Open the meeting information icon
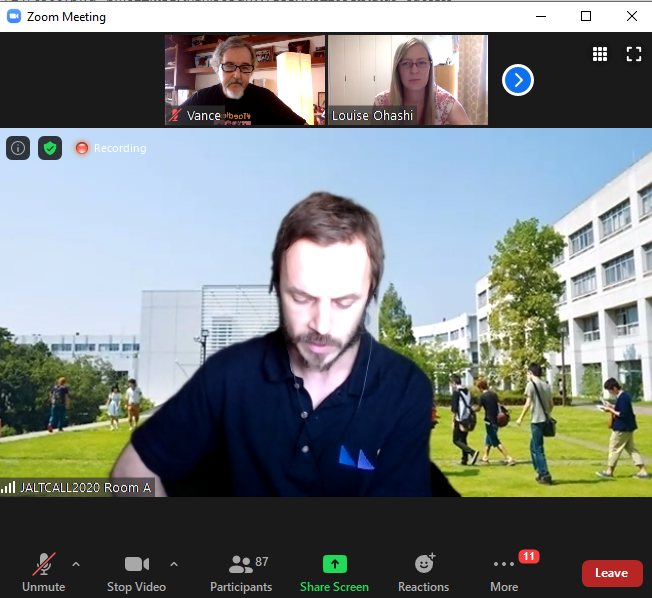652x598 pixels. 18,148
